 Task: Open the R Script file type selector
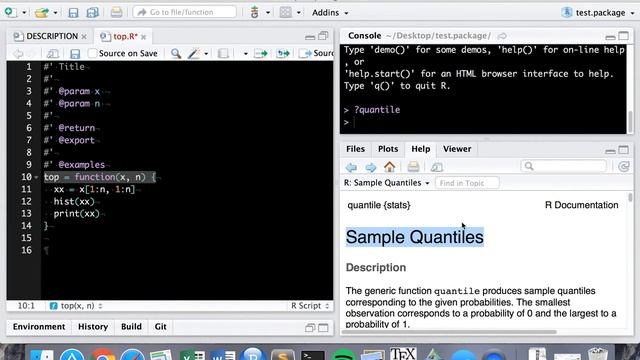310,306
